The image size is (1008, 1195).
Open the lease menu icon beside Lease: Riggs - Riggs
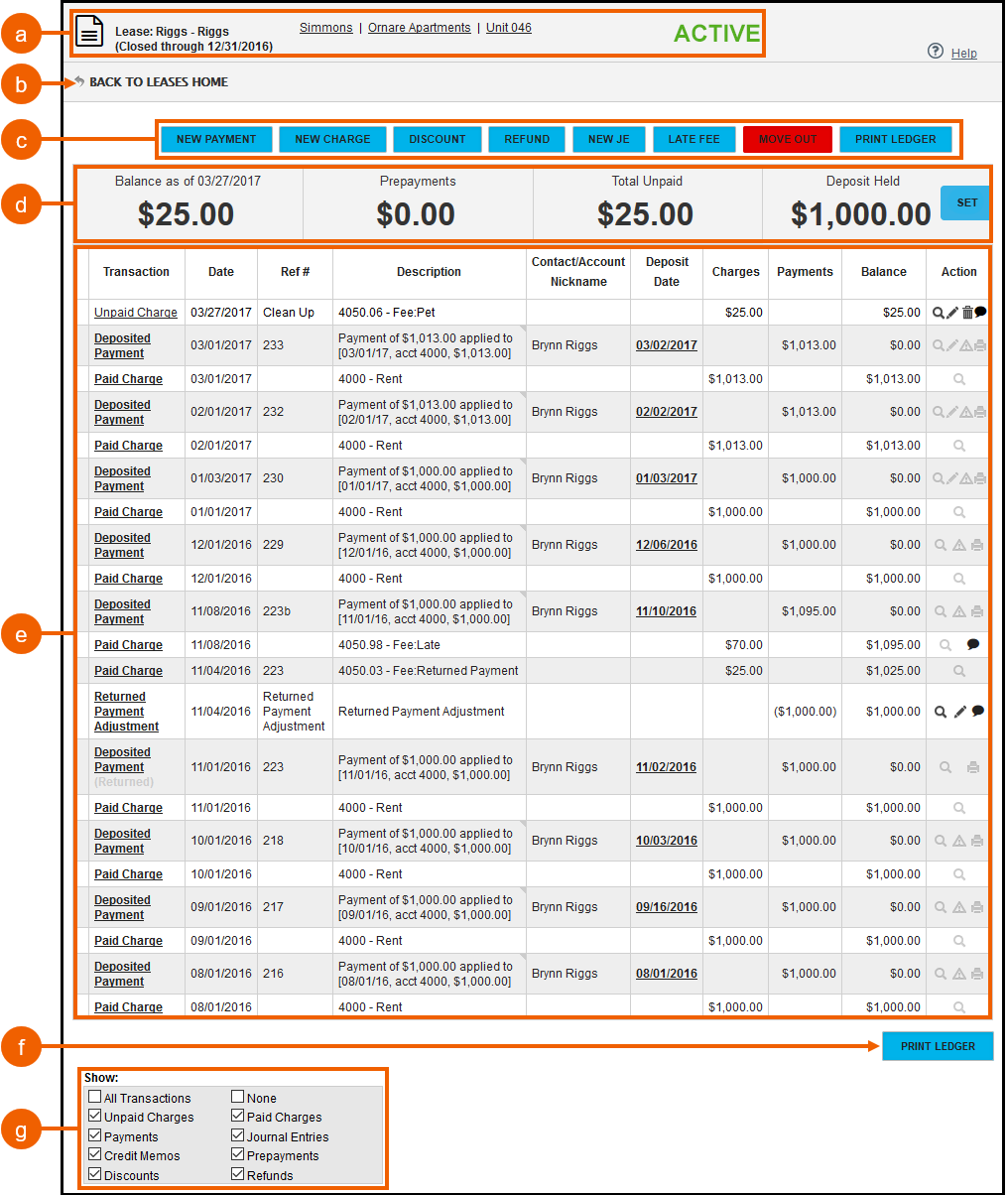[90, 31]
